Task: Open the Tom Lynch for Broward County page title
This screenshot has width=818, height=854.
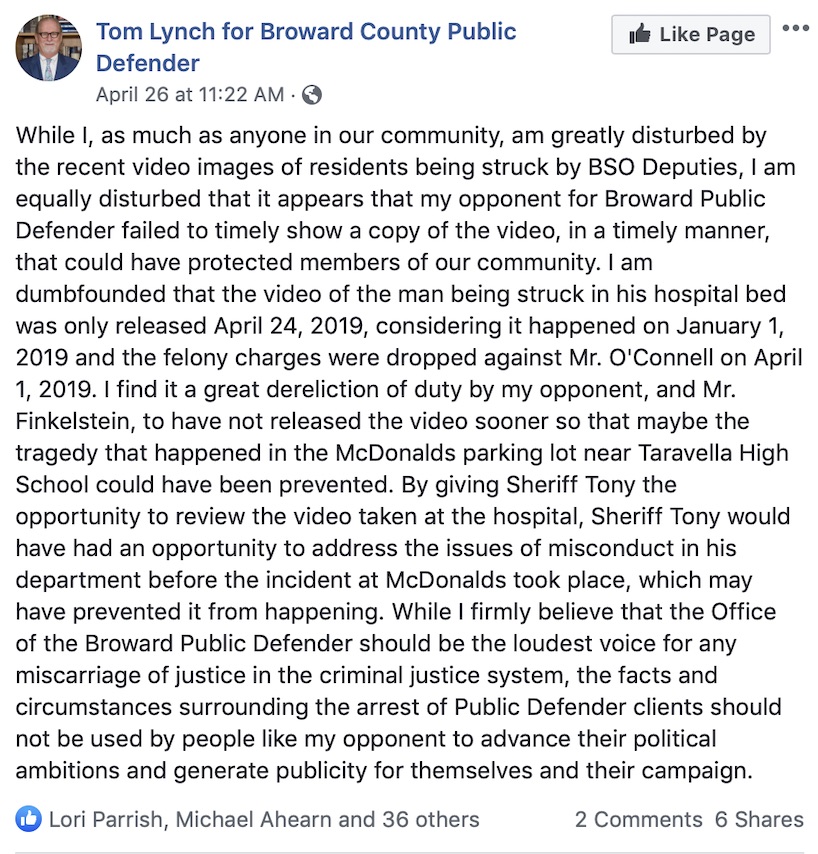Action: [306, 47]
